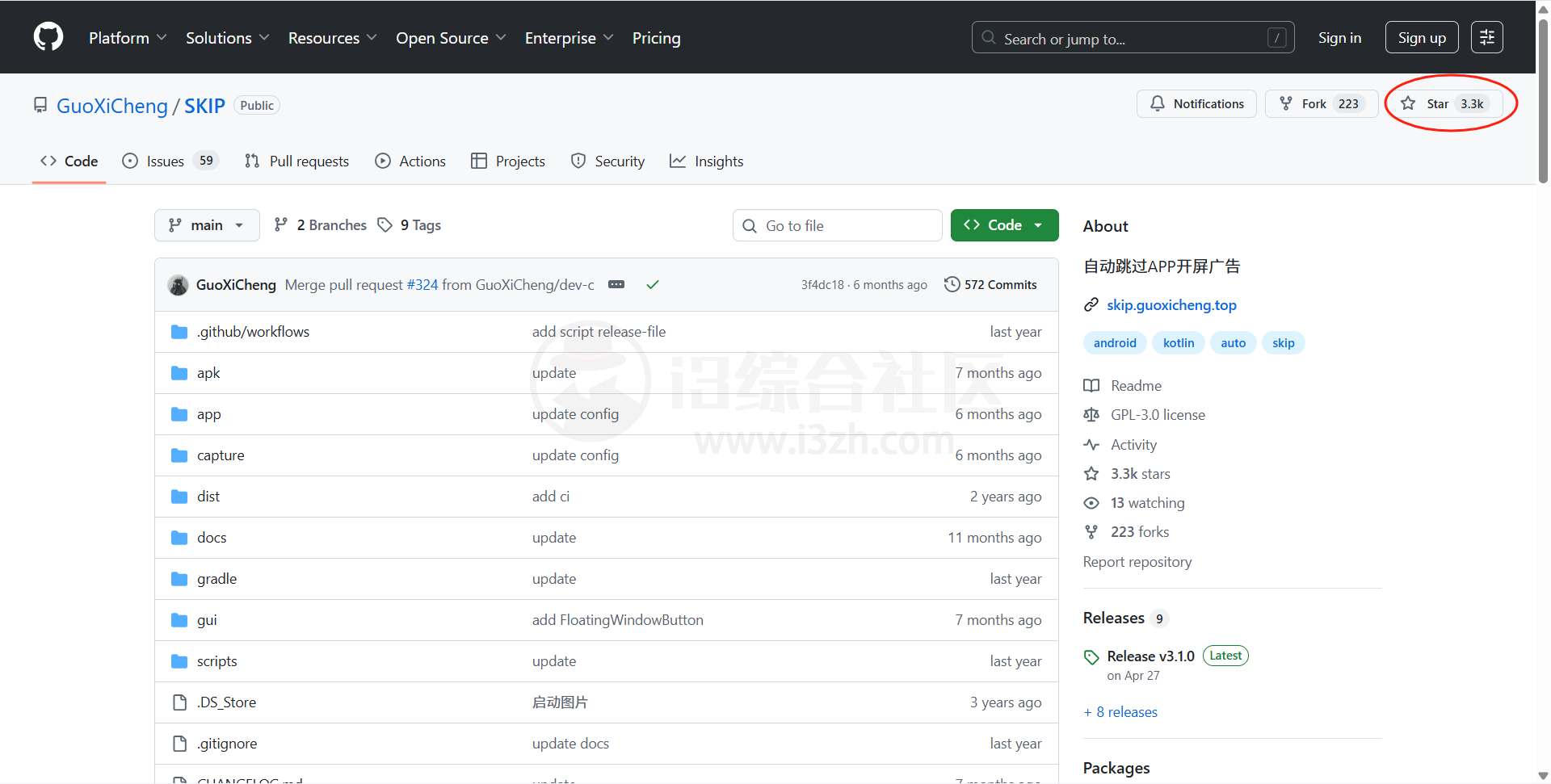Click the Fork icon button

coord(1321,103)
